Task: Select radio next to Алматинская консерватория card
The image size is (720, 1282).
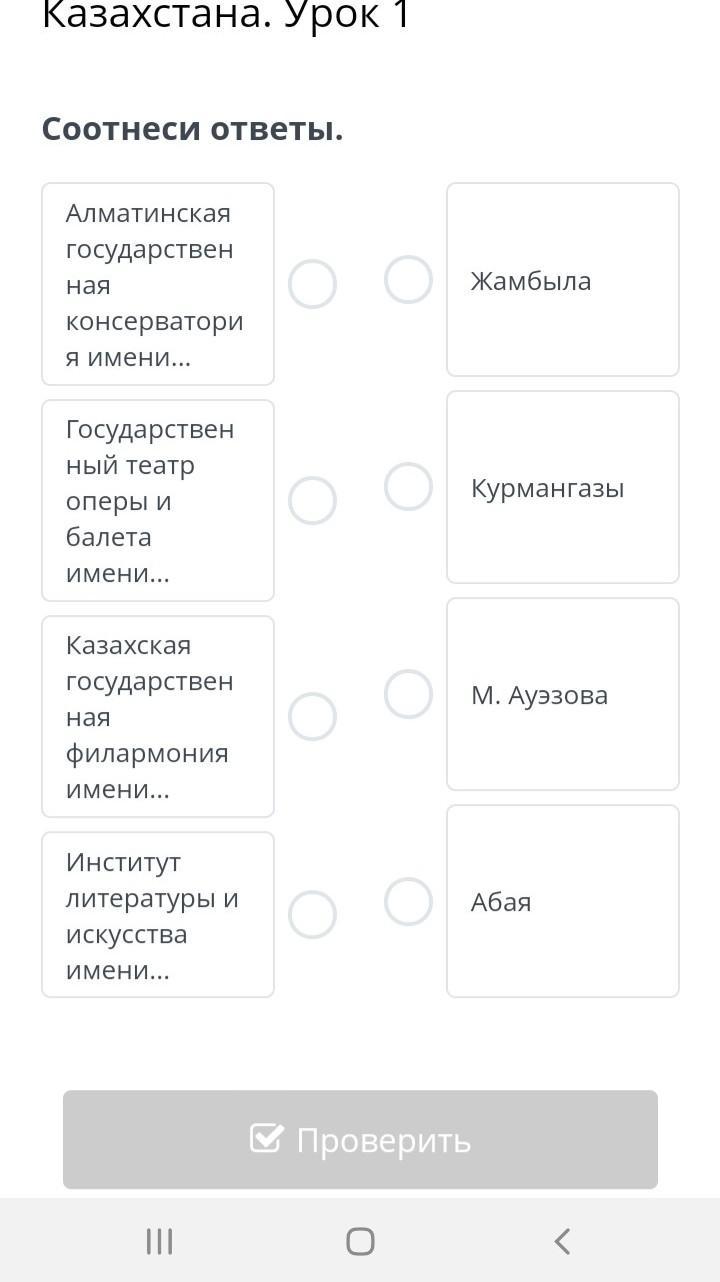Action: pyautogui.click(x=312, y=284)
